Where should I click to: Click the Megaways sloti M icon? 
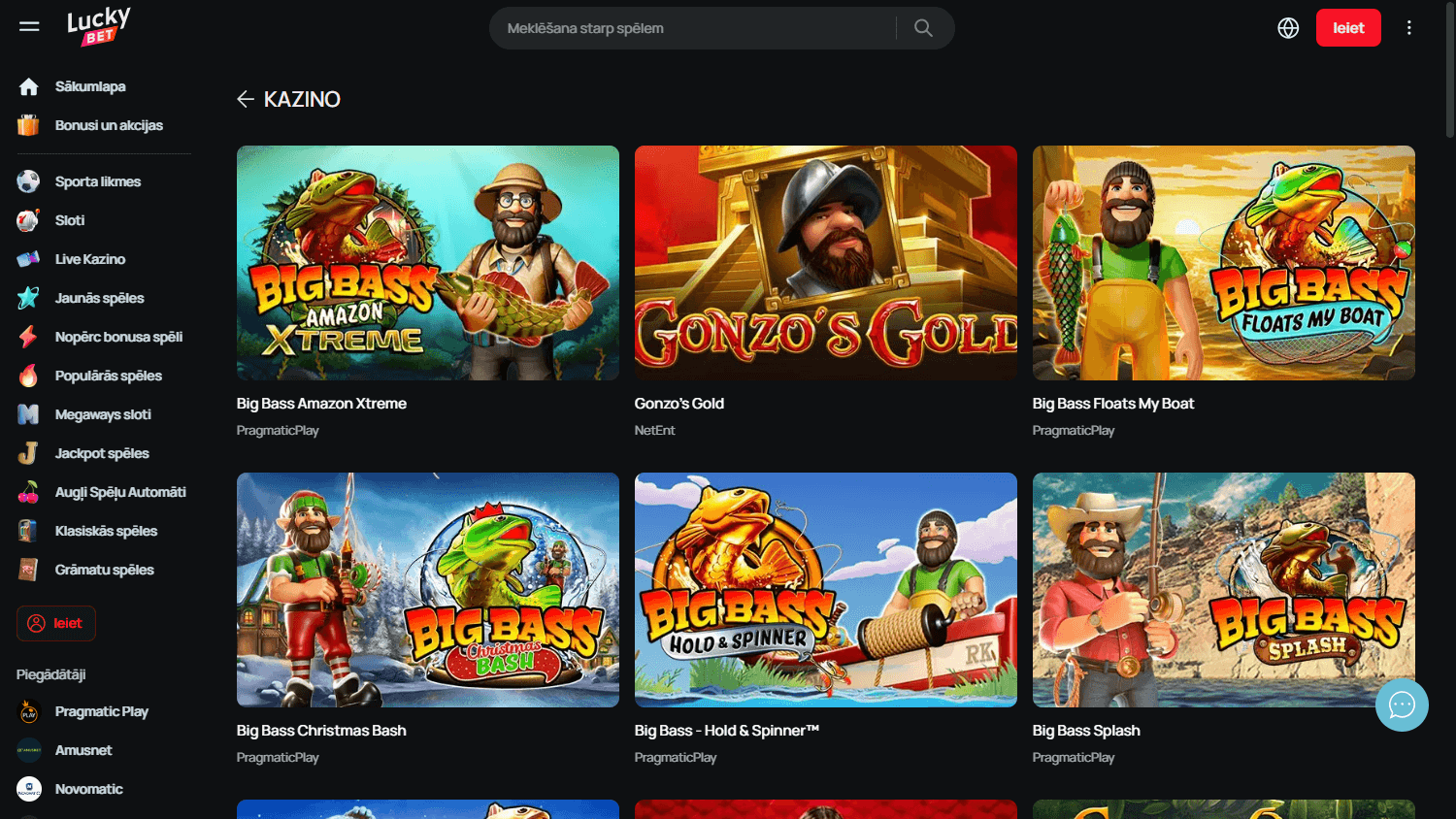(x=28, y=414)
